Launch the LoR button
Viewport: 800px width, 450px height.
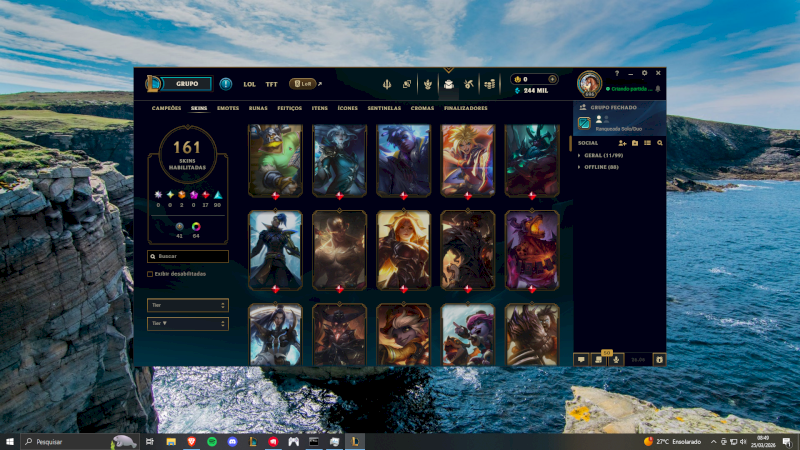coord(303,84)
